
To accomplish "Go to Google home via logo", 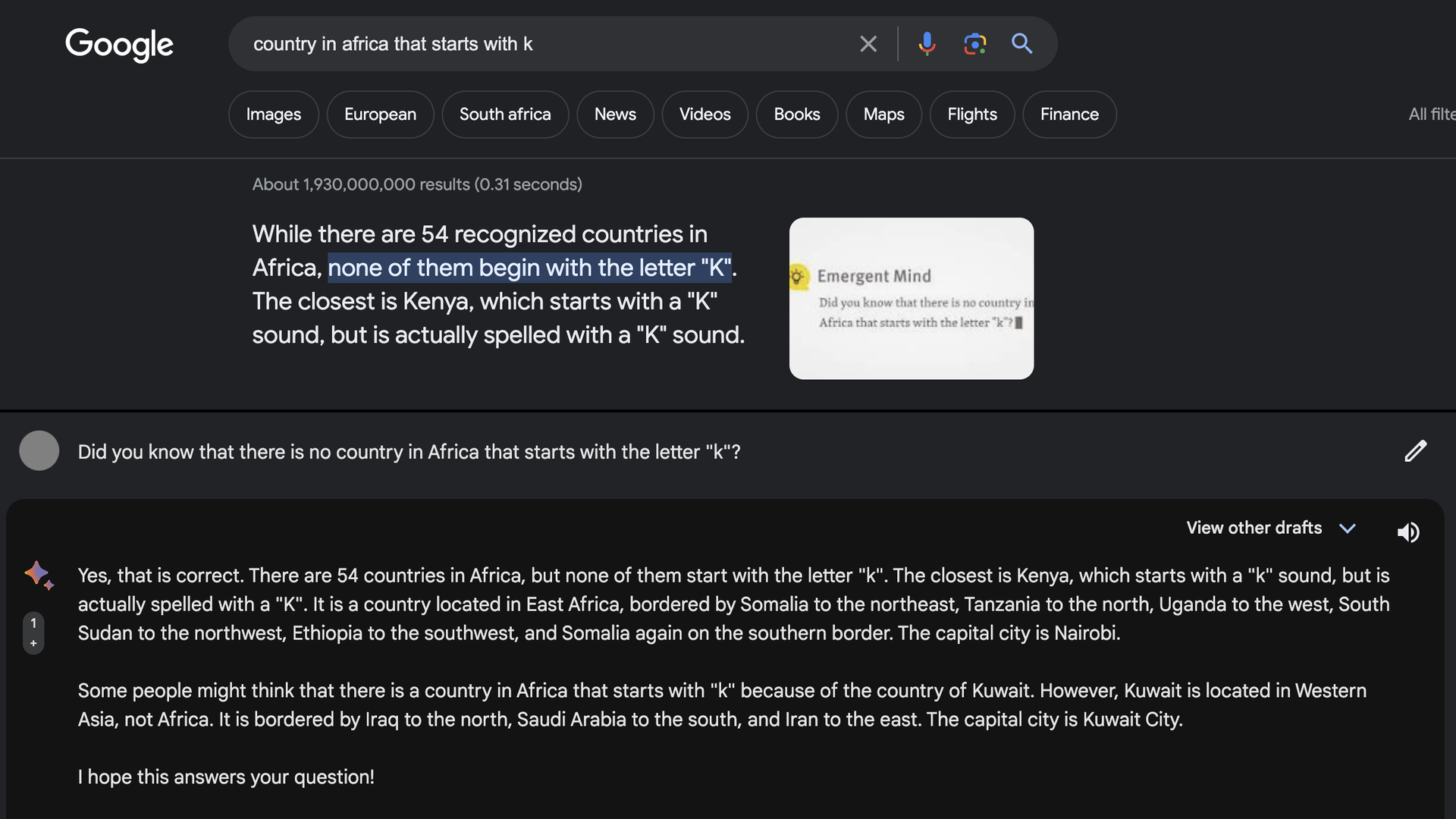I will click(x=119, y=44).
